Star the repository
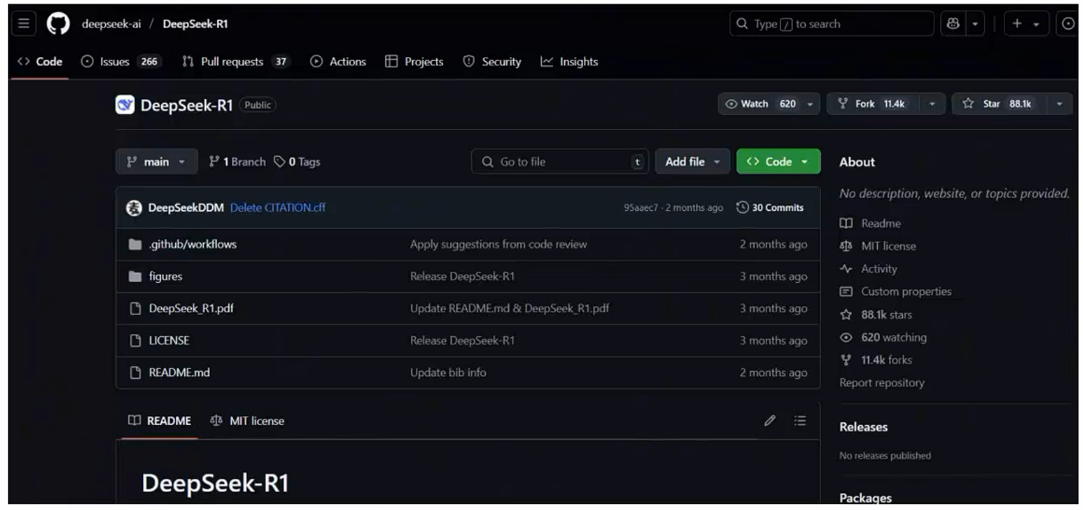1083x510 pixels. point(997,104)
